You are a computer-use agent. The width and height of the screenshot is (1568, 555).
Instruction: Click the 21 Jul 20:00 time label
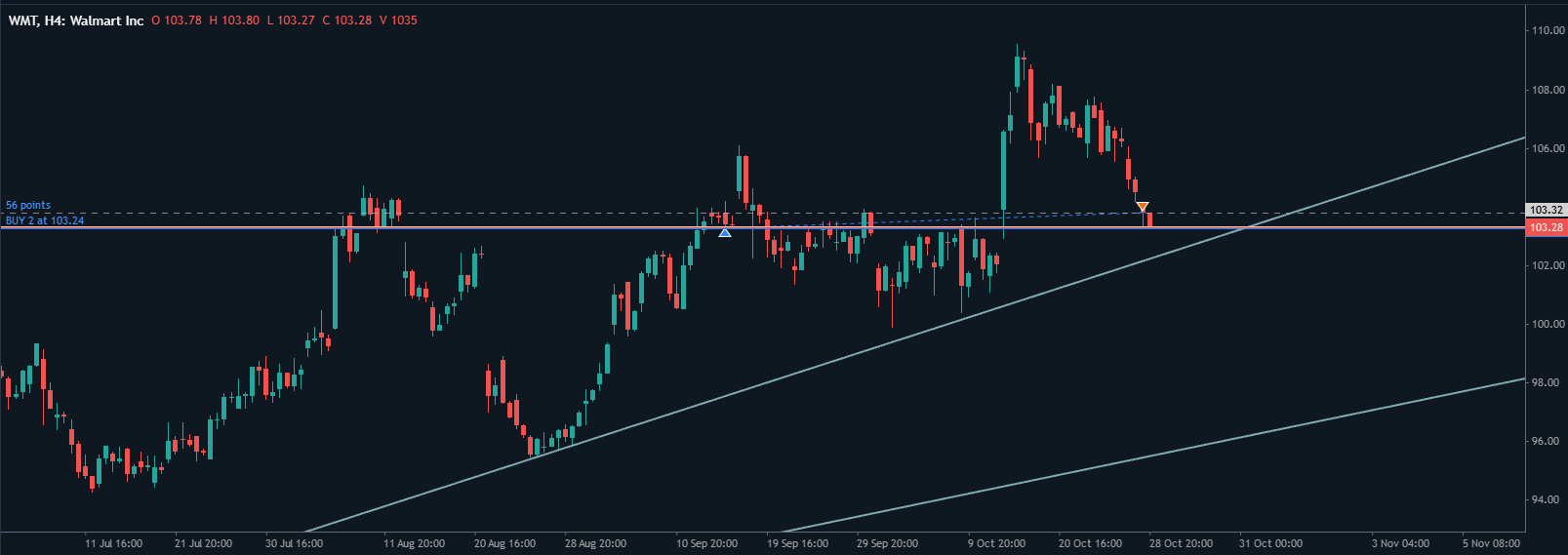pos(203,543)
